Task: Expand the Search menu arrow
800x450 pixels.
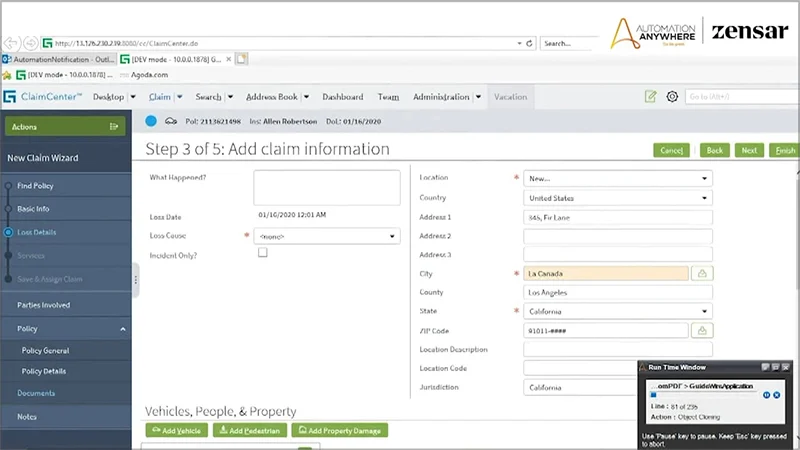Action: pyautogui.click(x=230, y=96)
